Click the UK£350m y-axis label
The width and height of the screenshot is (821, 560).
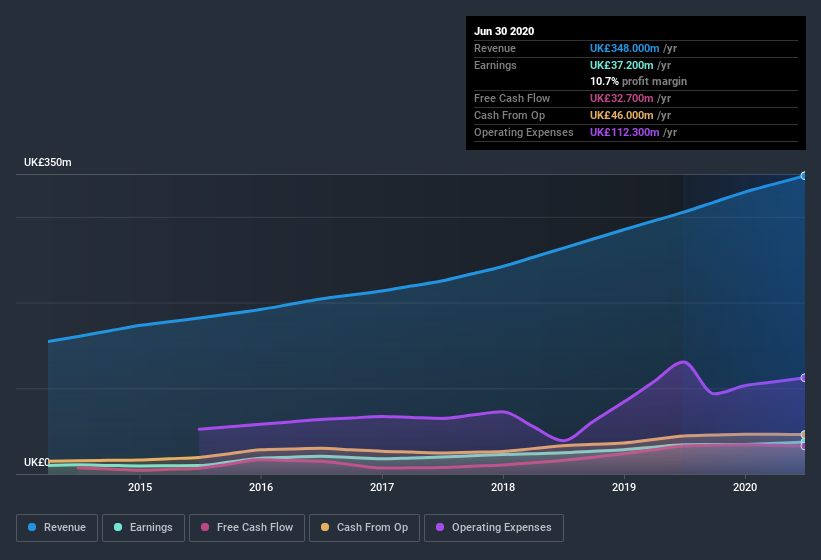[x=48, y=162]
